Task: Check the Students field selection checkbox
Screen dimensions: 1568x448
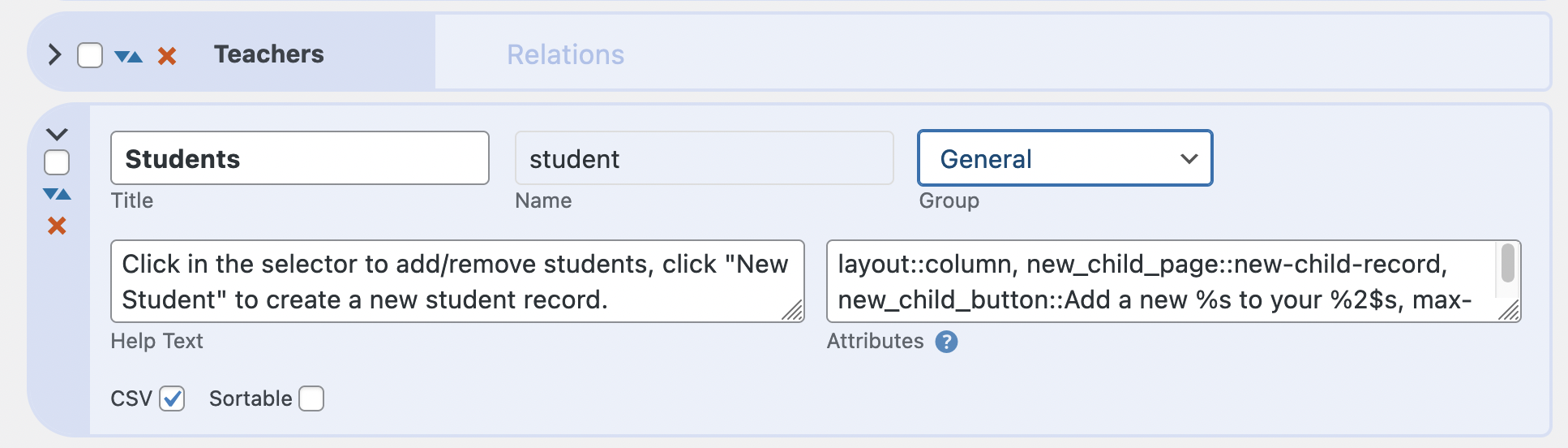Action: pos(57,162)
